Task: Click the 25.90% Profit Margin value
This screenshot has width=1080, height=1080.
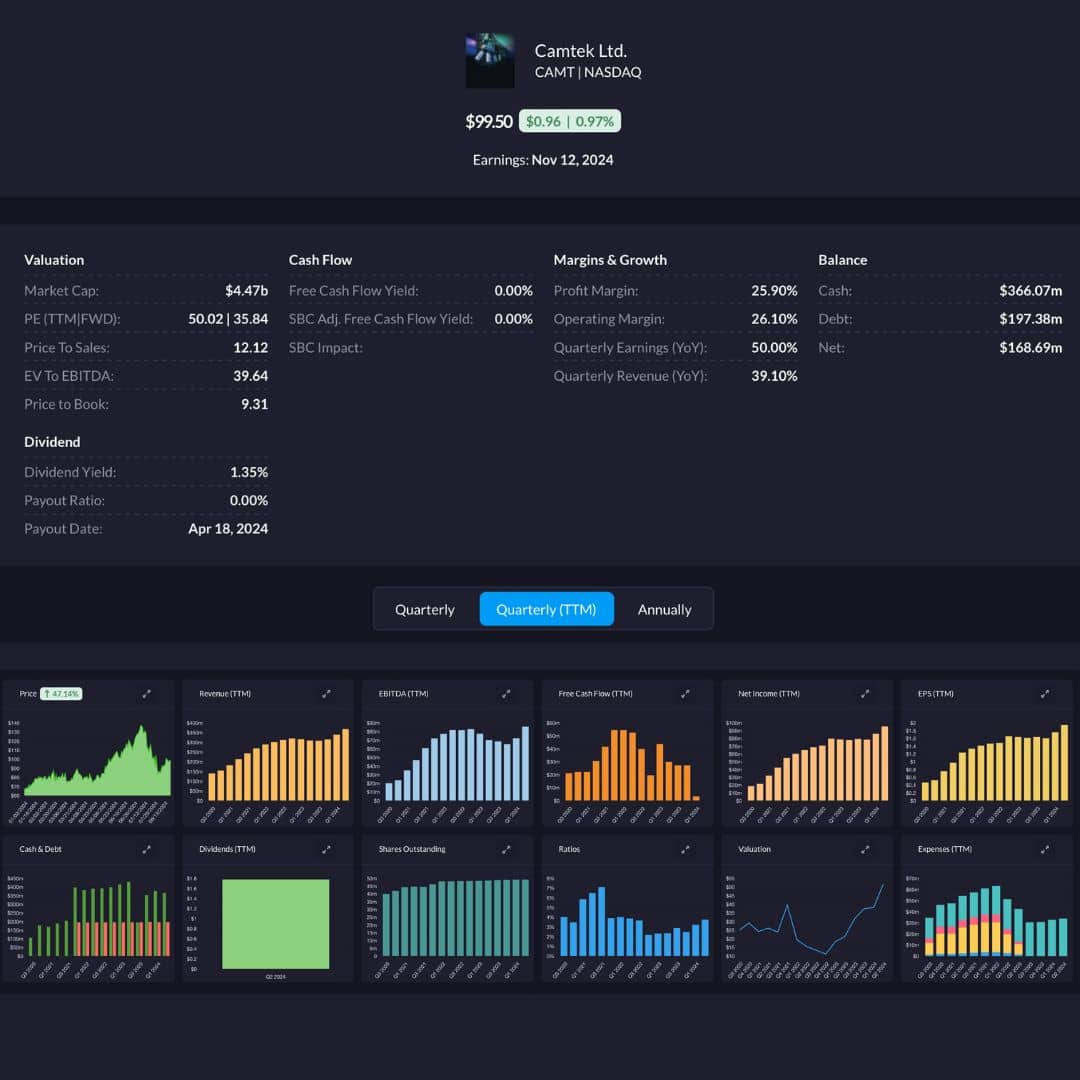Action: click(x=774, y=291)
